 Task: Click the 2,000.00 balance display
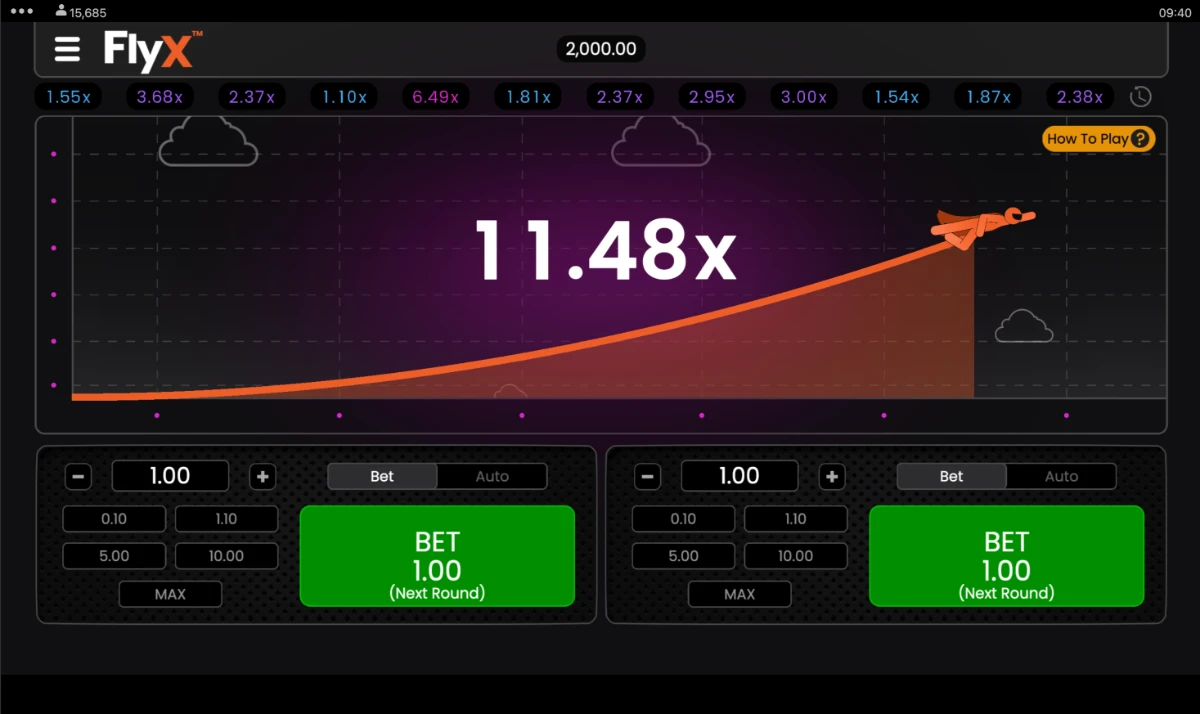601,49
